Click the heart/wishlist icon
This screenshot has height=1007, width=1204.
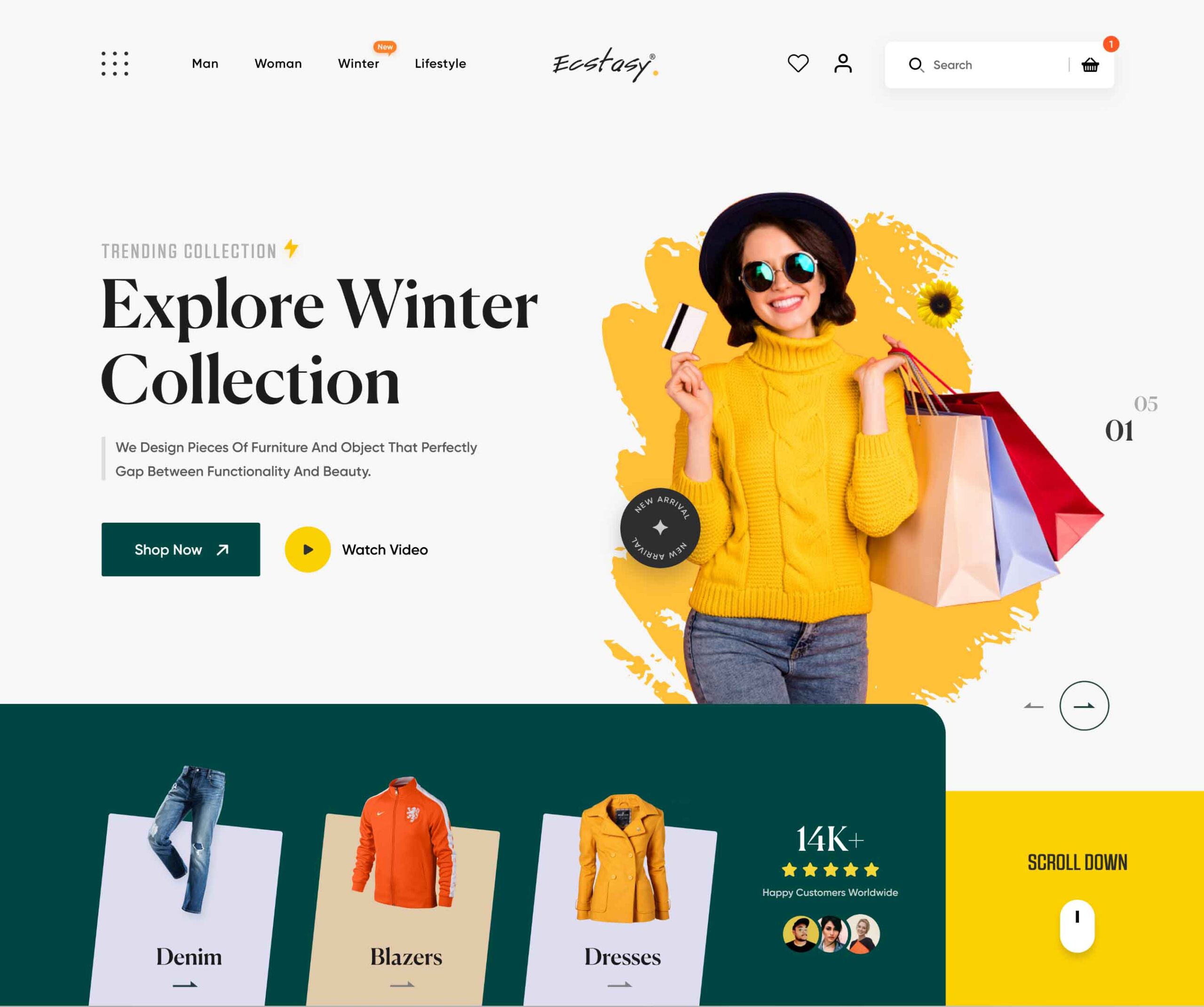pos(797,63)
